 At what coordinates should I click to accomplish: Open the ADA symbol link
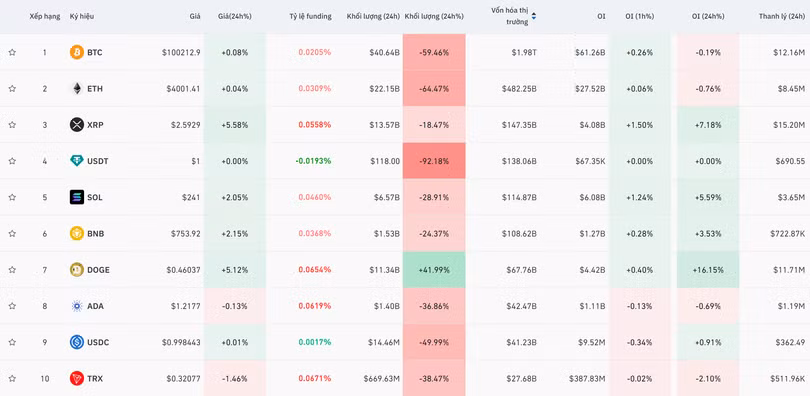point(96,306)
